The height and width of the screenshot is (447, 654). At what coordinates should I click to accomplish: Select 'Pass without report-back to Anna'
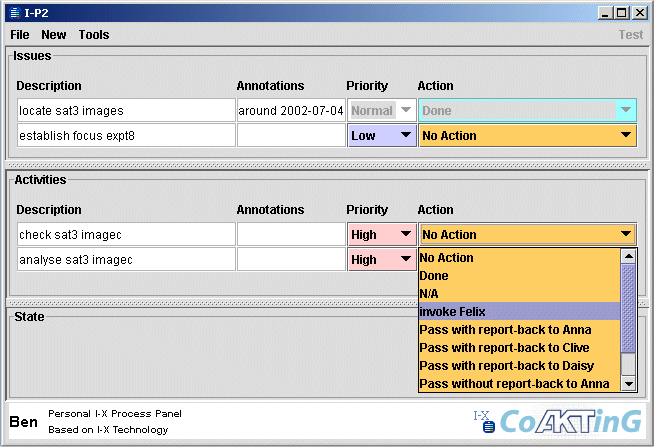click(519, 384)
